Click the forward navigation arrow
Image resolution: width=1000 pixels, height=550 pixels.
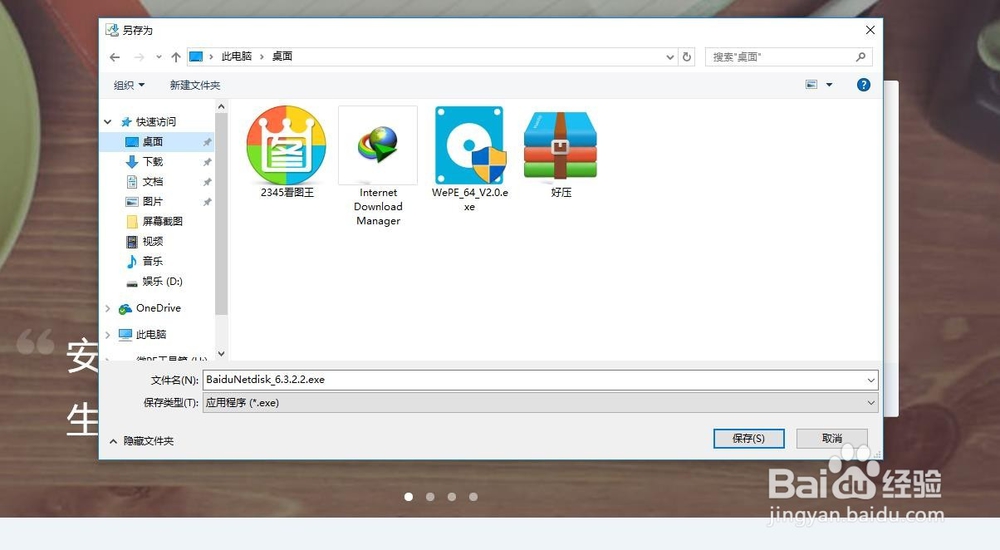tap(138, 57)
